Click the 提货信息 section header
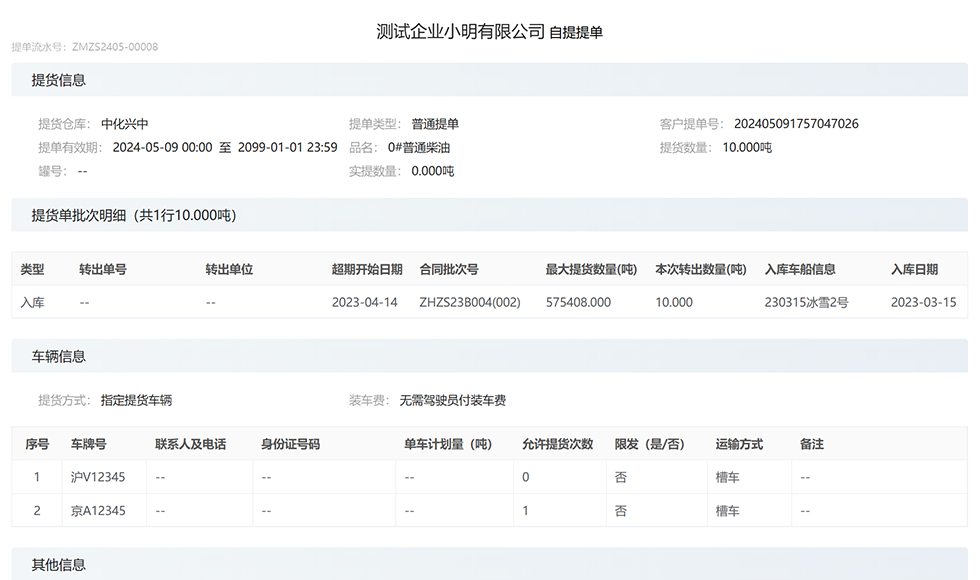The width and height of the screenshot is (980, 580). pyautogui.click(x=58, y=80)
